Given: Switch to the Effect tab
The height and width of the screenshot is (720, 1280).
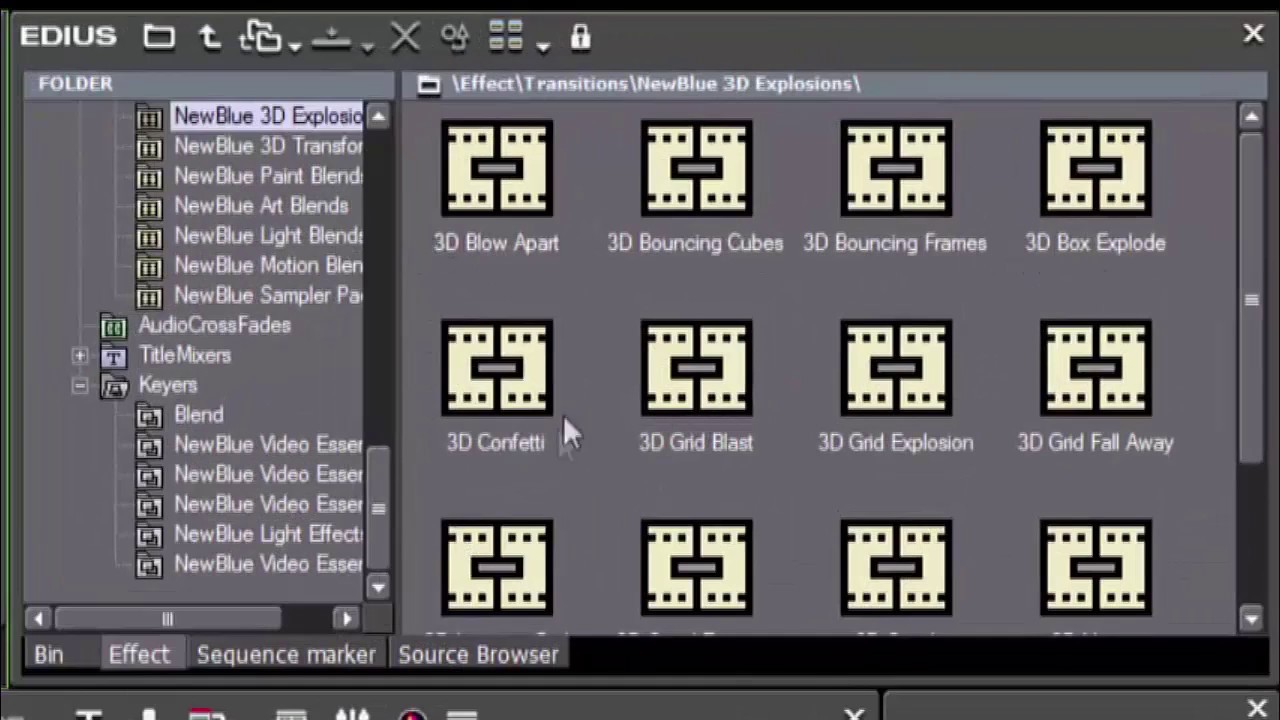Looking at the screenshot, I should (139, 655).
